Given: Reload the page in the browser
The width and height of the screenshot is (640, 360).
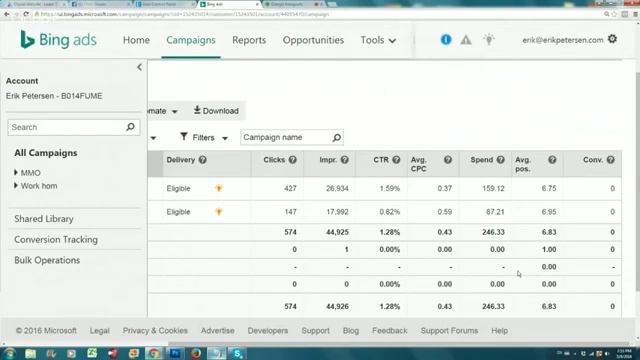Looking at the screenshot, I should [x=26, y=14].
